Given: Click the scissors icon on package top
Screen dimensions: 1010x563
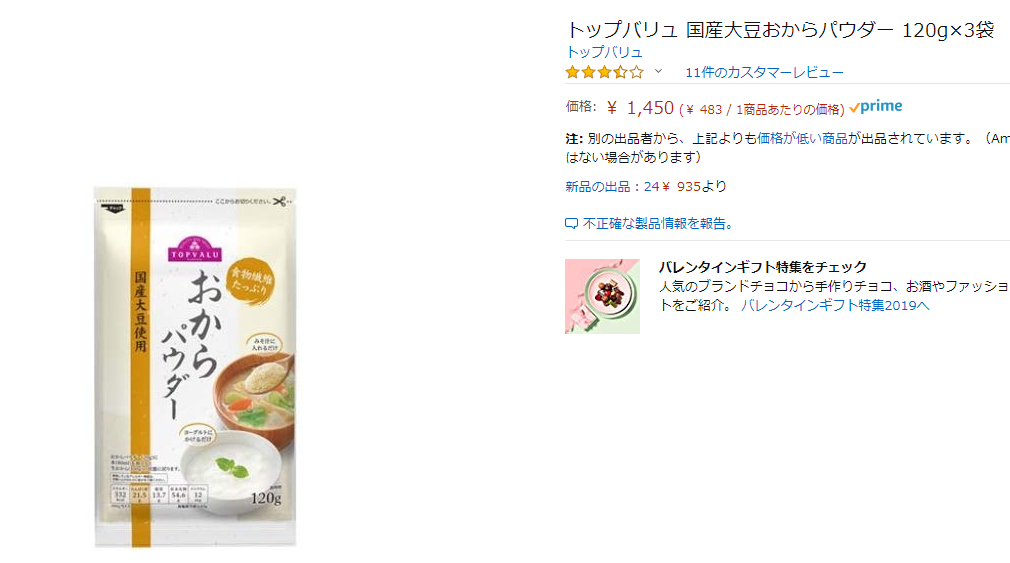Looking at the screenshot, I should click(x=279, y=202).
